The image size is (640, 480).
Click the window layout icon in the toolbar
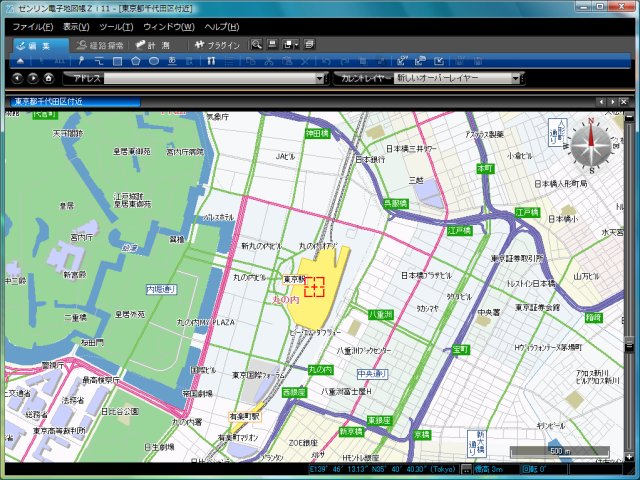click(288, 44)
